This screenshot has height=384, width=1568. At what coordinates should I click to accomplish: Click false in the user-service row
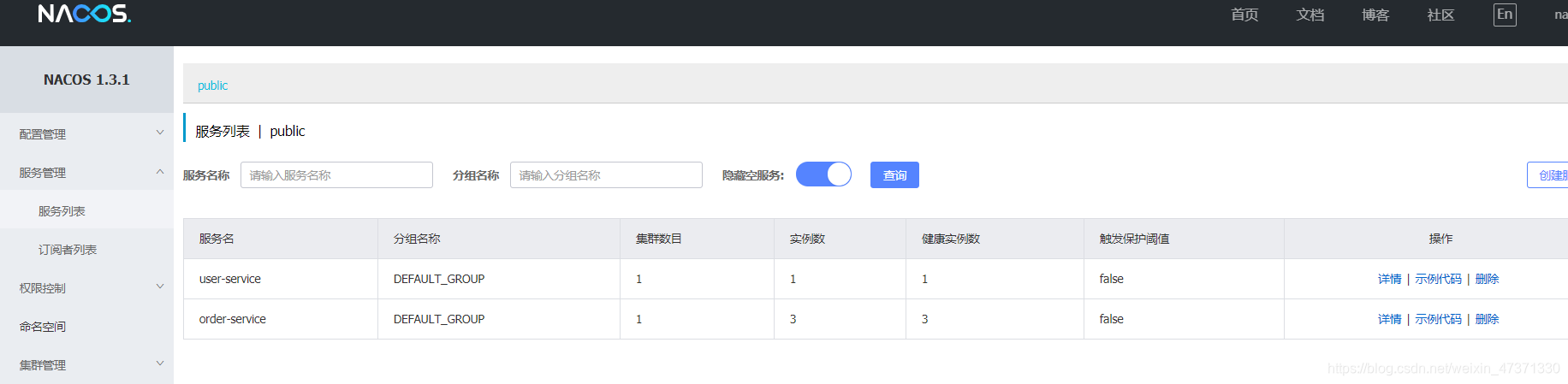pyautogui.click(x=1112, y=279)
